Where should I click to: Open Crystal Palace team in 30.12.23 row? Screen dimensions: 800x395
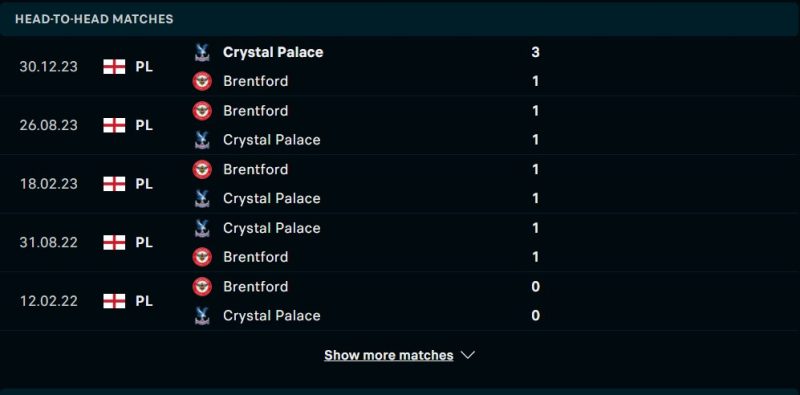pyautogui.click(x=273, y=52)
